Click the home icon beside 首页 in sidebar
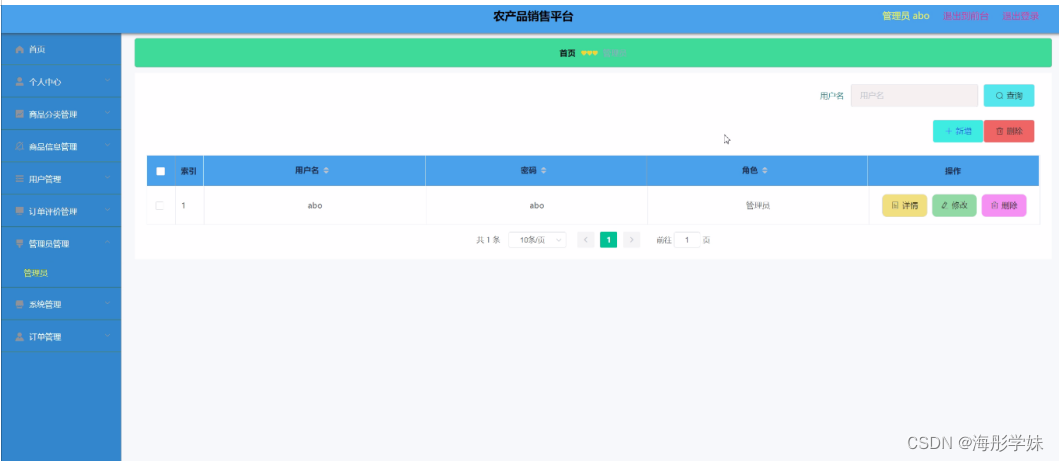 click(20, 50)
